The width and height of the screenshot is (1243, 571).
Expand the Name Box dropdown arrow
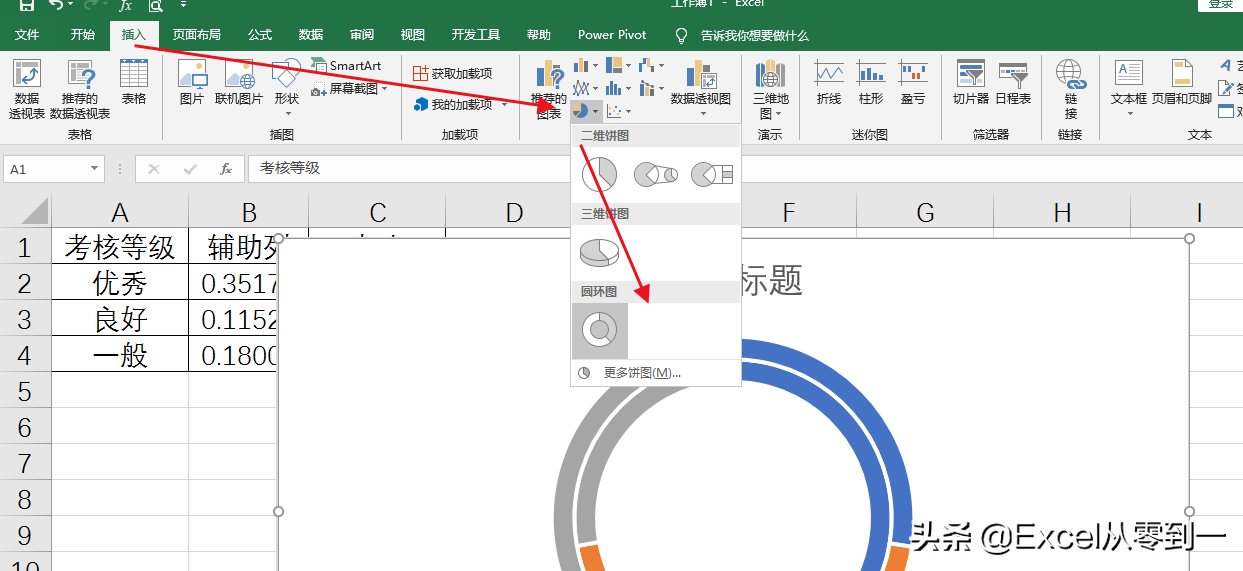pyautogui.click(x=95, y=169)
